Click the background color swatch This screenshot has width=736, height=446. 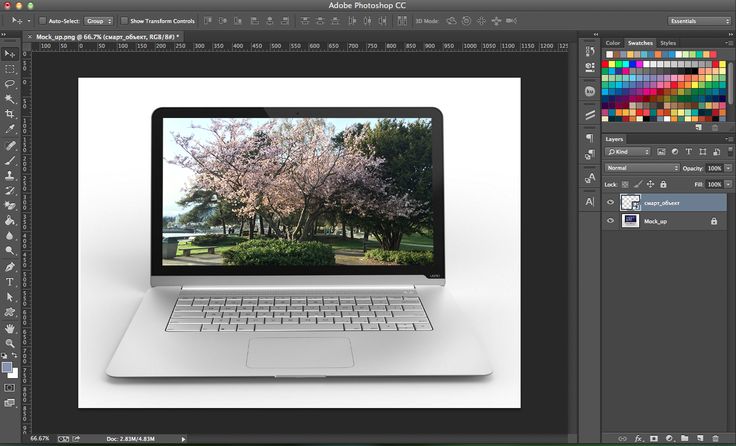click(x=15, y=374)
